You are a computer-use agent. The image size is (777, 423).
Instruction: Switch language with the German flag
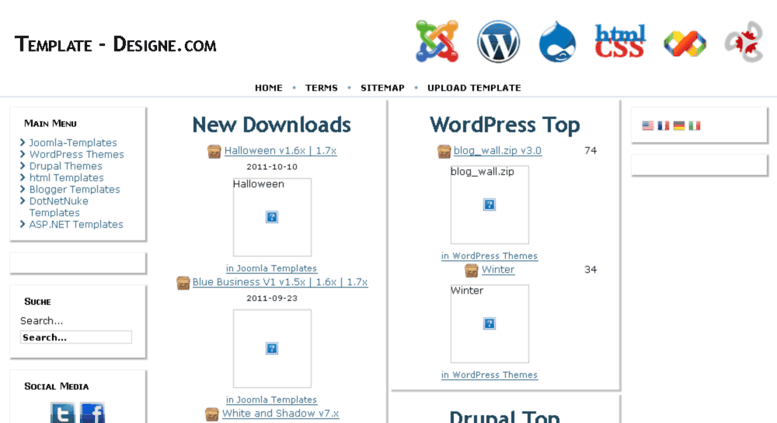coord(679,126)
